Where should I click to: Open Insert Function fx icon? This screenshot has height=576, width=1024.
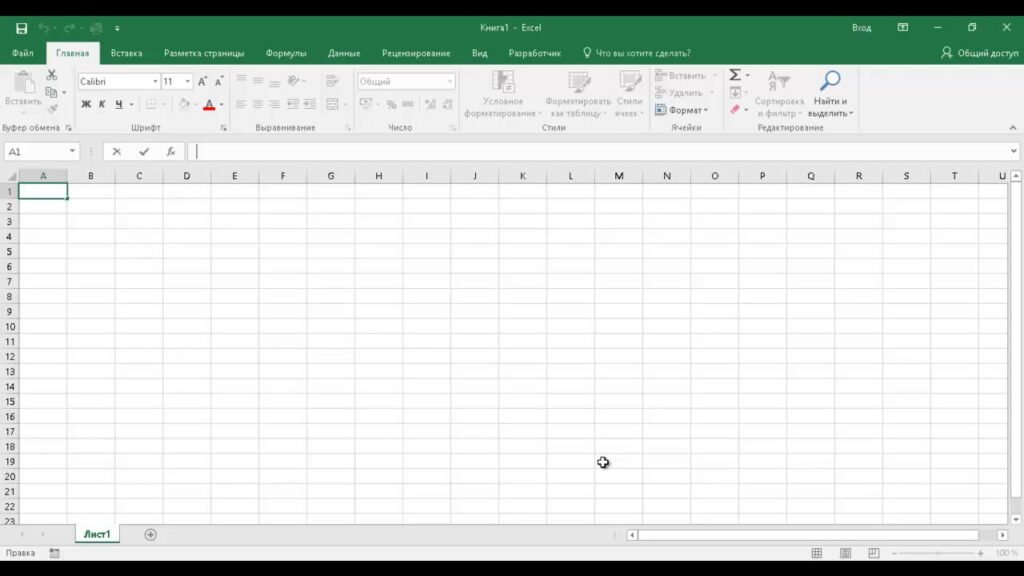coord(170,152)
